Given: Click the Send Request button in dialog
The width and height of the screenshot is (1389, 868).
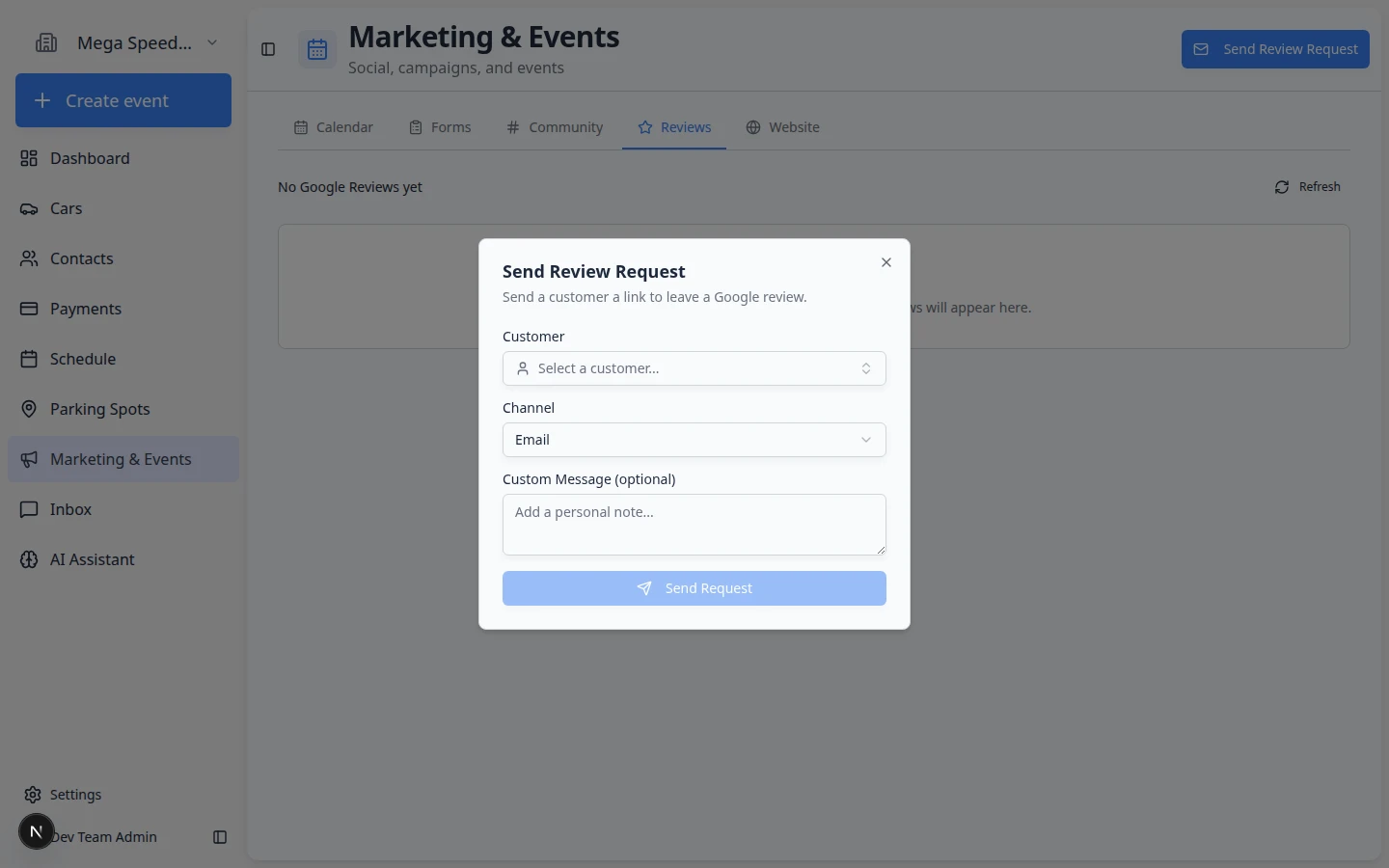Looking at the screenshot, I should tap(694, 588).
